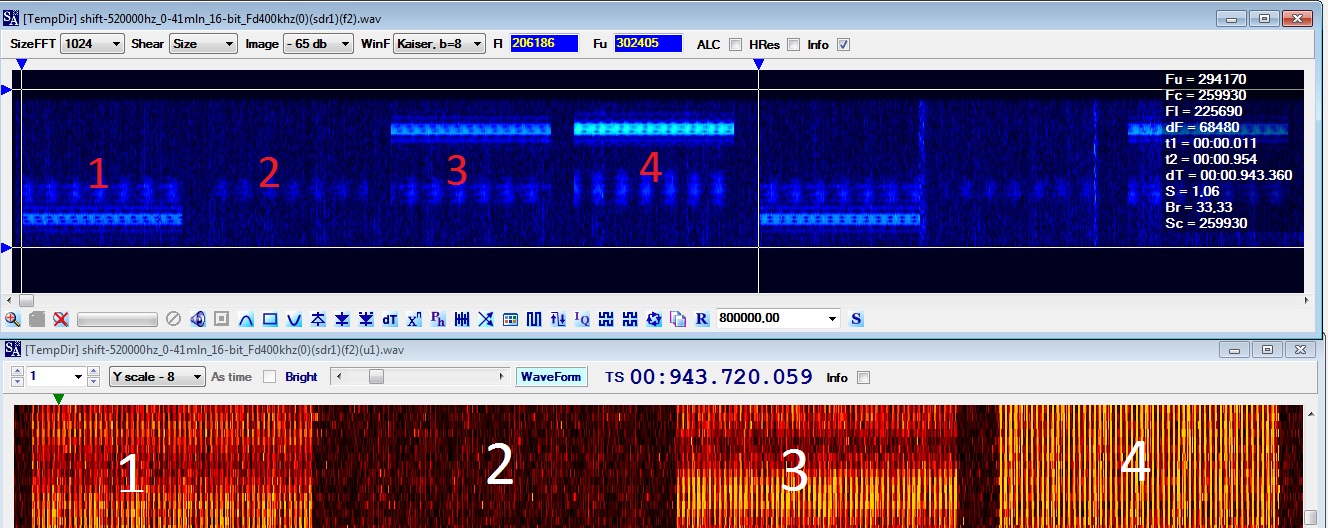Maximize the lower waveform window
The image size is (1328, 528).
tap(1266, 349)
